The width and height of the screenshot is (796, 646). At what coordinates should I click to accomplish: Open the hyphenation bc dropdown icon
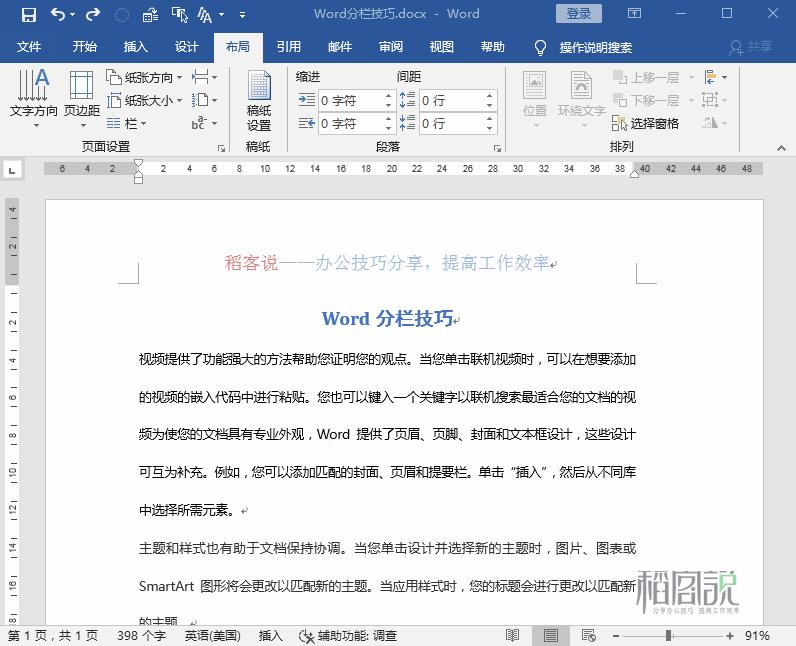point(205,123)
